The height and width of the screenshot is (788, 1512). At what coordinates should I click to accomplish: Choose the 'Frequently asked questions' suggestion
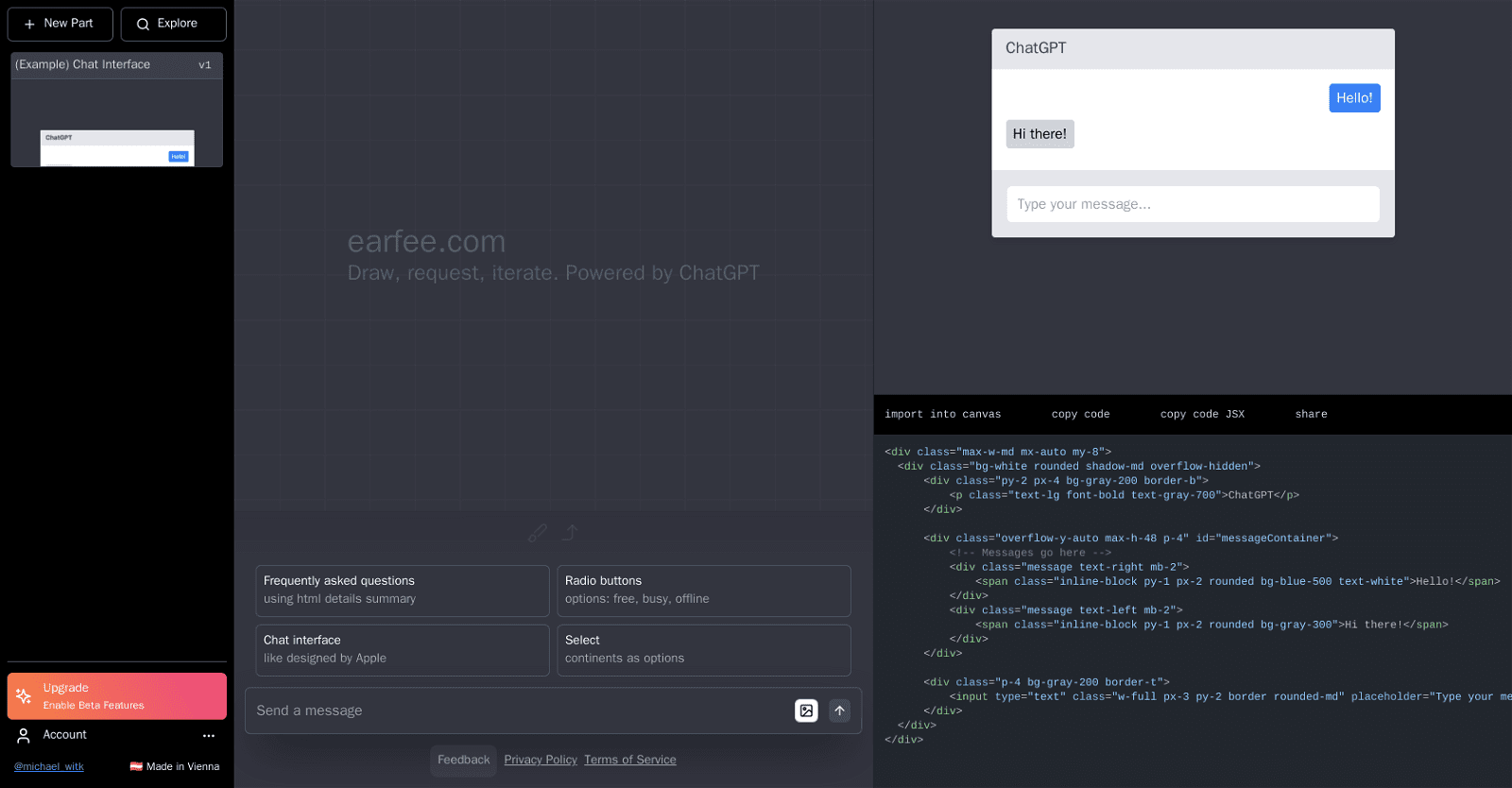[402, 591]
